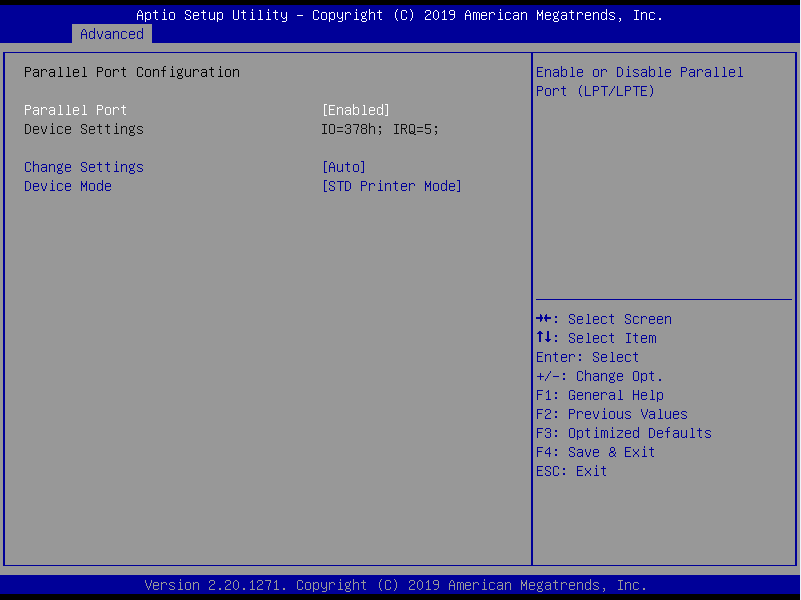Click the Enter: Select hint
This screenshot has width=801, height=600.
click(x=588, y=357)
